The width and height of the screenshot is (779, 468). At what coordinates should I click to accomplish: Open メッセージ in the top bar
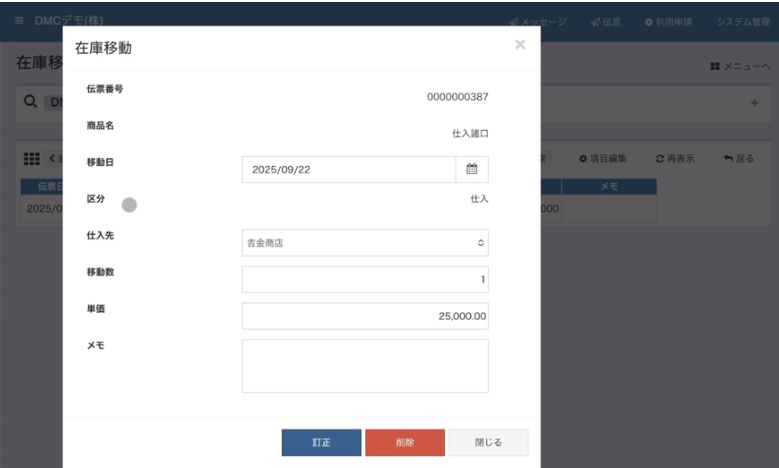tap(537, 21)
